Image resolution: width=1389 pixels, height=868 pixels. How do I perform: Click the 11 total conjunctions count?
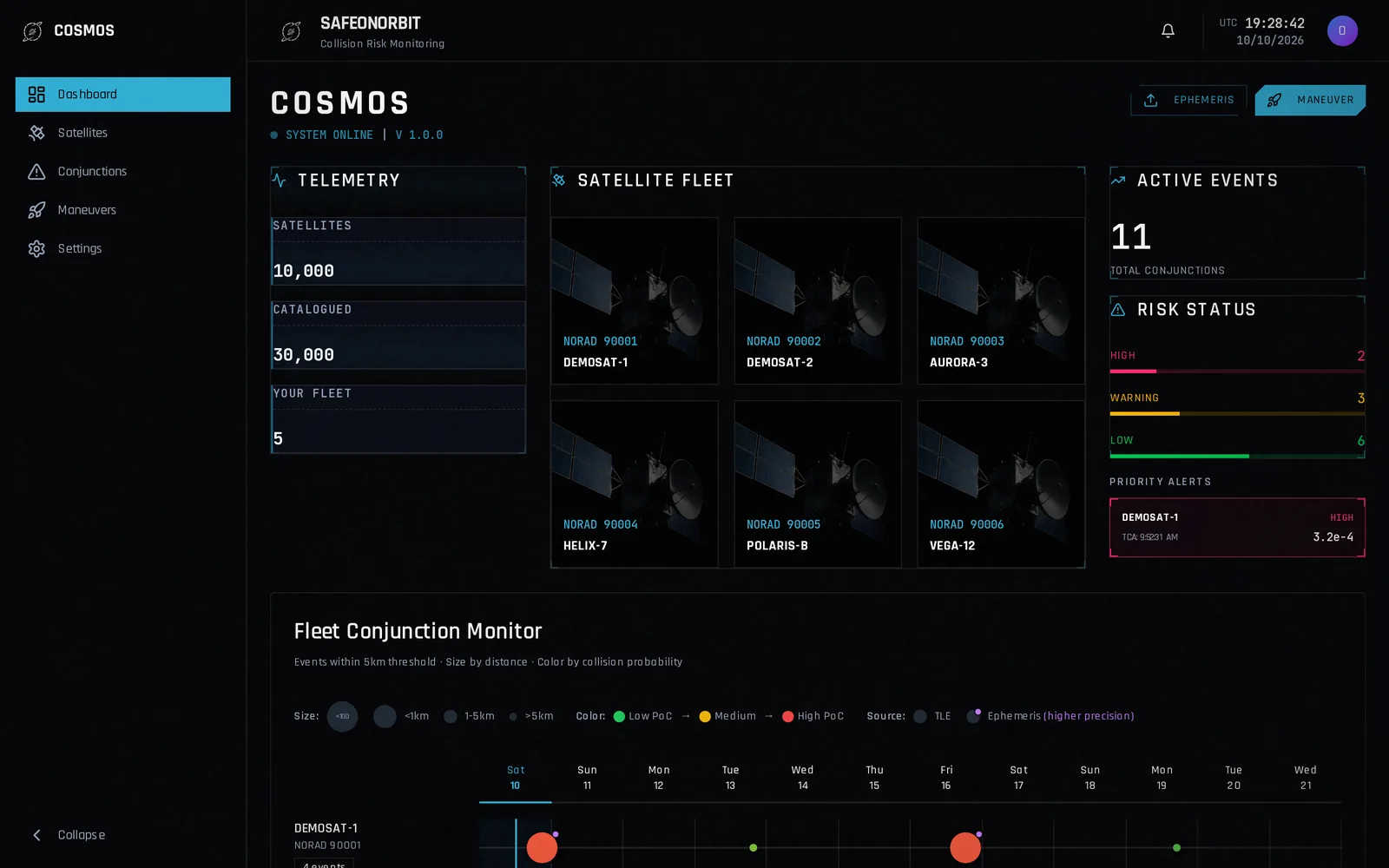(1131, 237)
